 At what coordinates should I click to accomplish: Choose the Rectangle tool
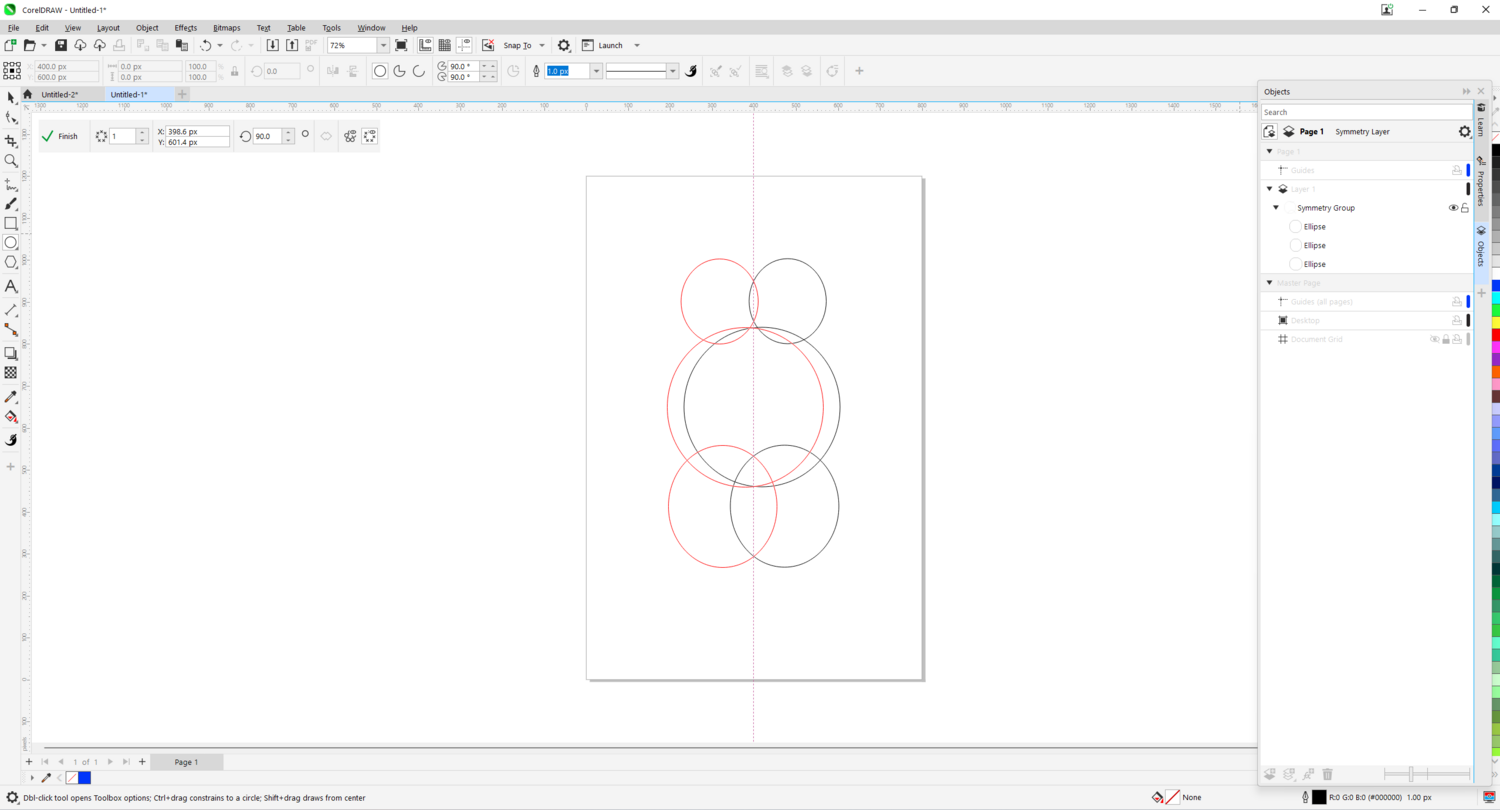[11, 223]
